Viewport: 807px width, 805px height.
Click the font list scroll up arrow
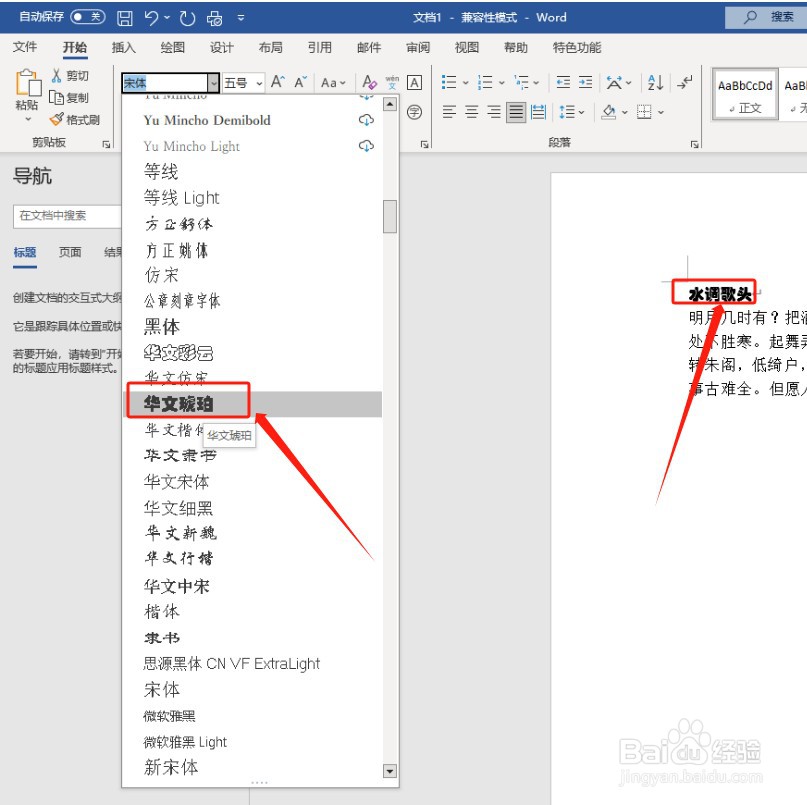pyautogui.click(x=390, y=105)
